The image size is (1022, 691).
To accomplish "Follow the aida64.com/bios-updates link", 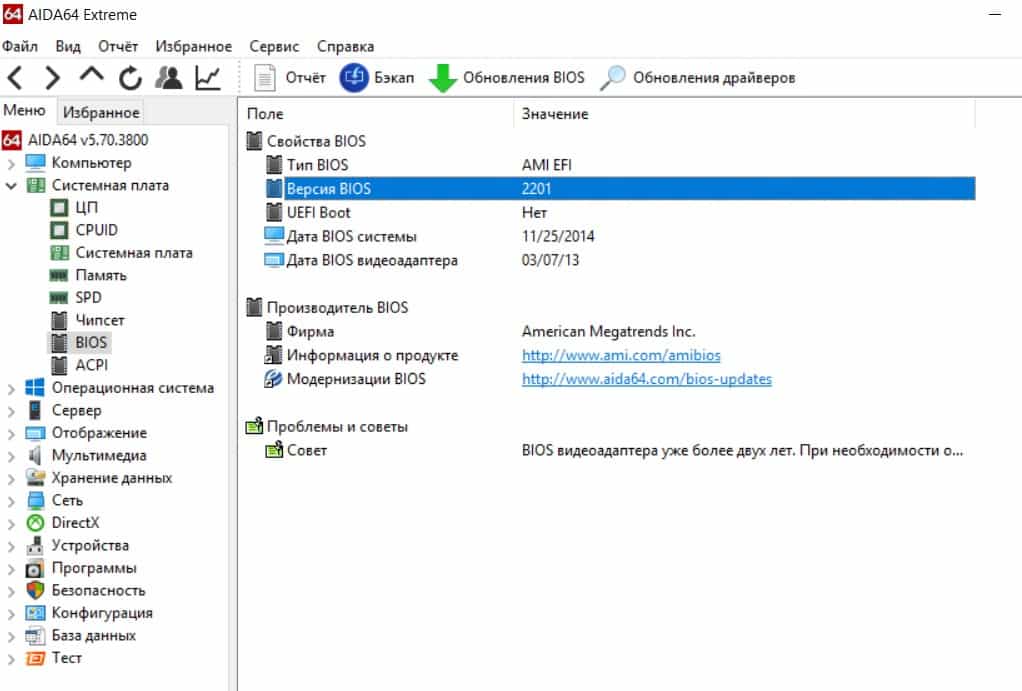I will click(x=646, y=379).
